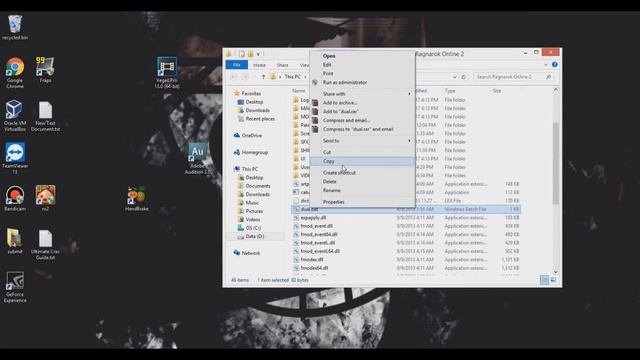The image size is (640, 360).
Task: Choose Compress to "dual.rar" and email
Action: (362, 129)
